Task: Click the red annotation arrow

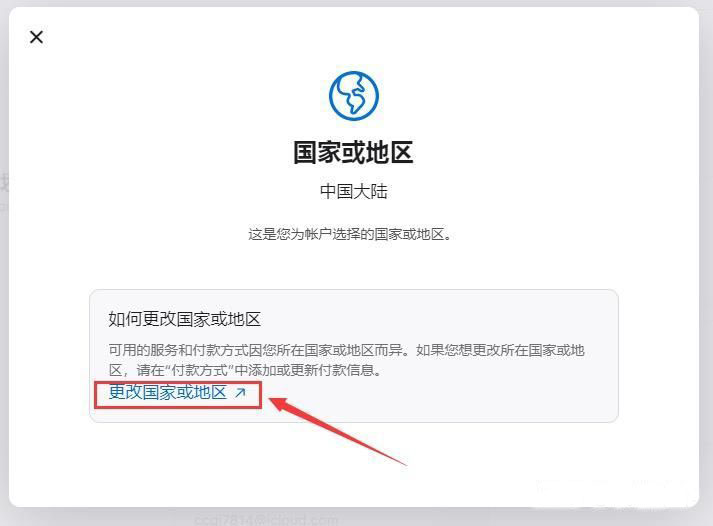Action: tap(337, 430)
